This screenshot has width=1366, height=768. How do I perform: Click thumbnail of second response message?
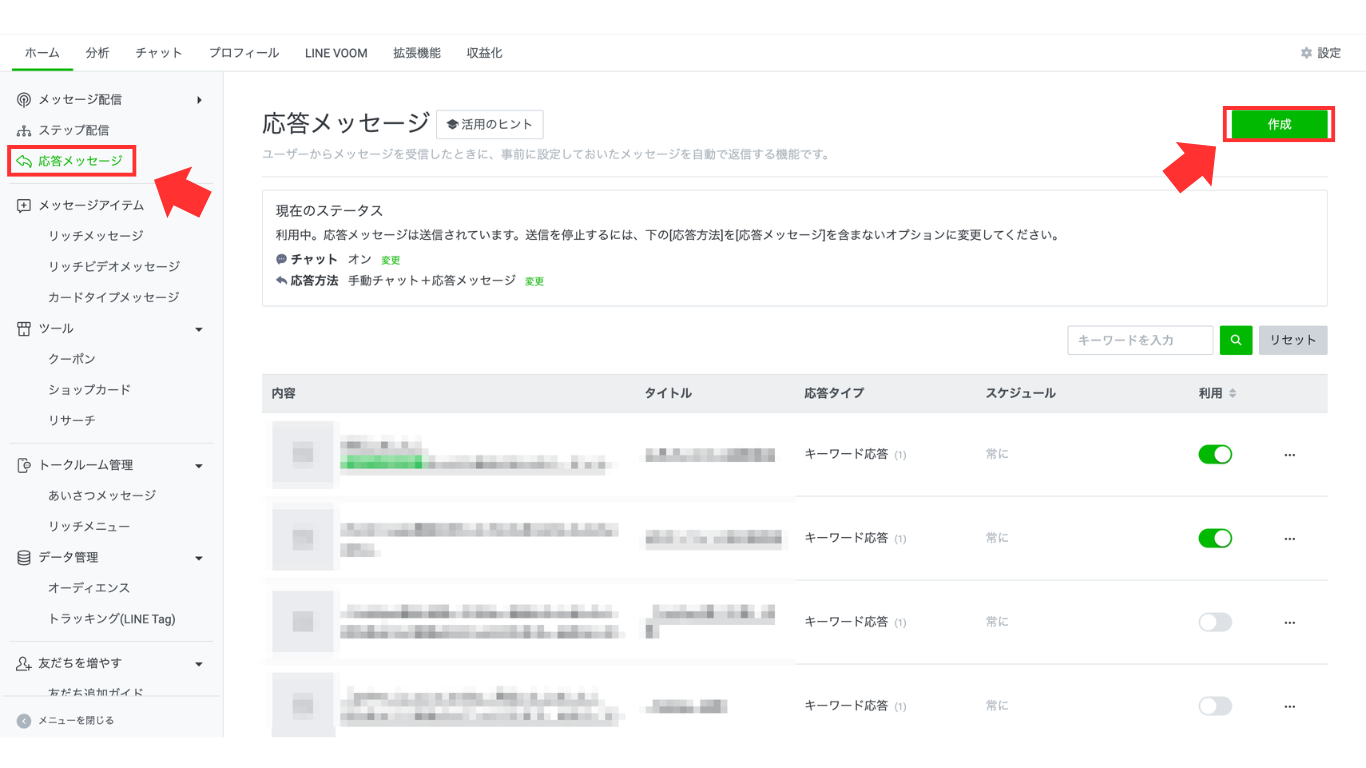tap(303, 539)
